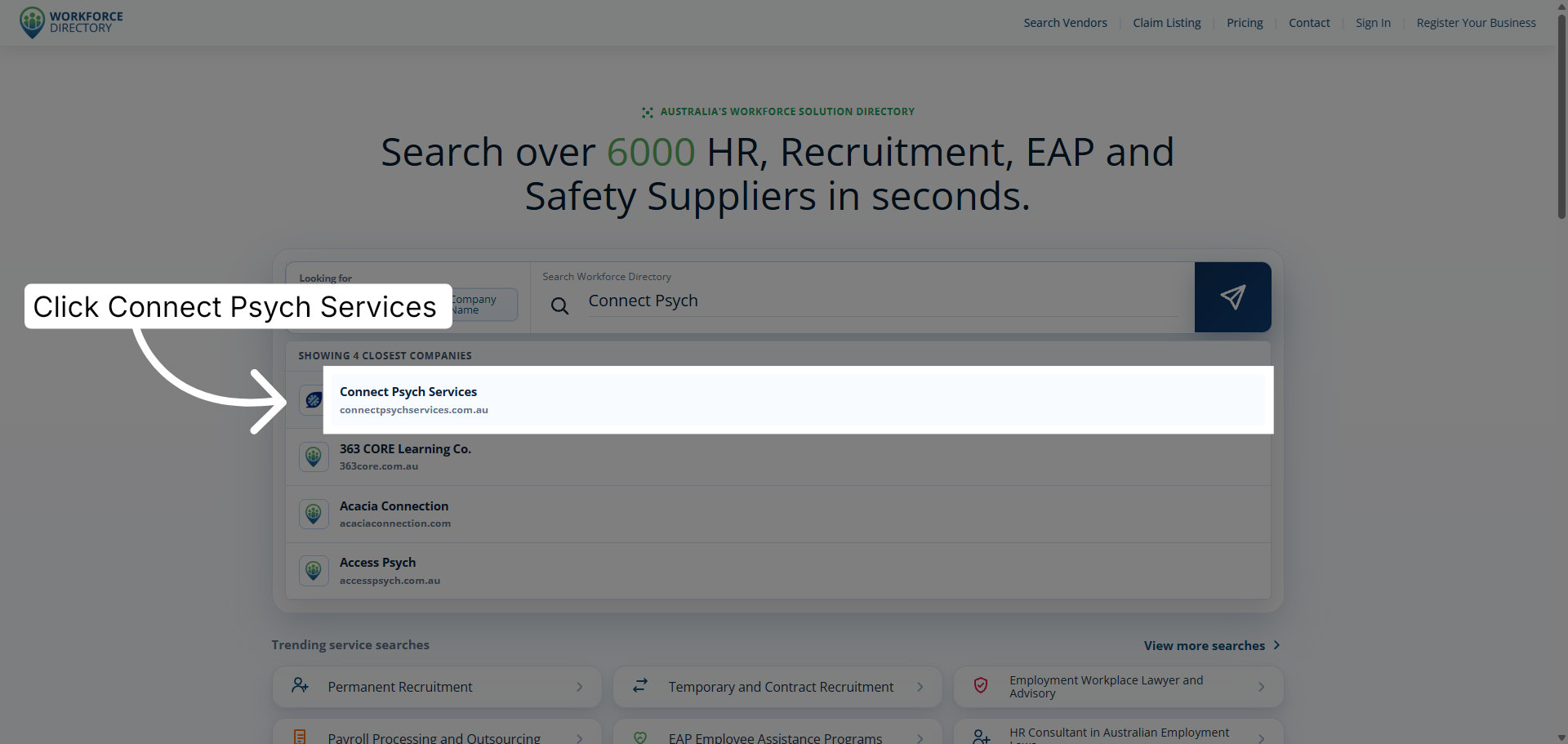Open EAP Employee Assistance Programs chevron
The image size is (1568, 744).
920,738
